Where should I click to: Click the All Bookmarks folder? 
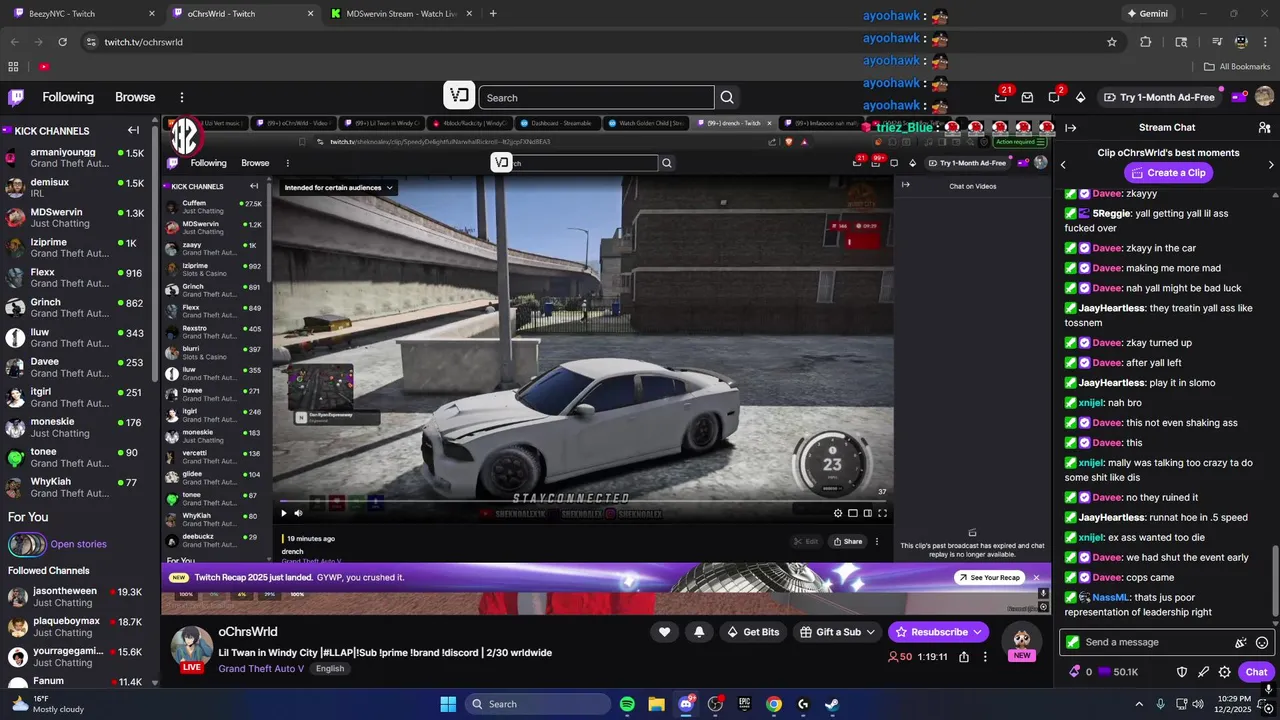point(1237,66)
